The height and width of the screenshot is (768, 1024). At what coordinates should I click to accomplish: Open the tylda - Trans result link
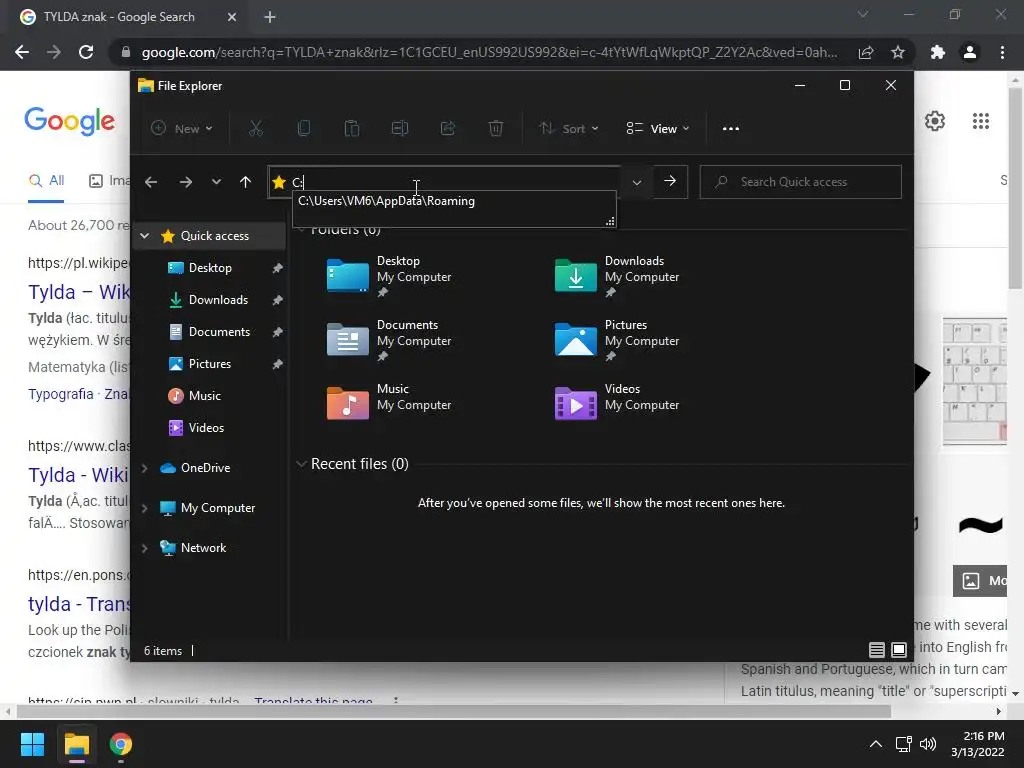[79, 604]
